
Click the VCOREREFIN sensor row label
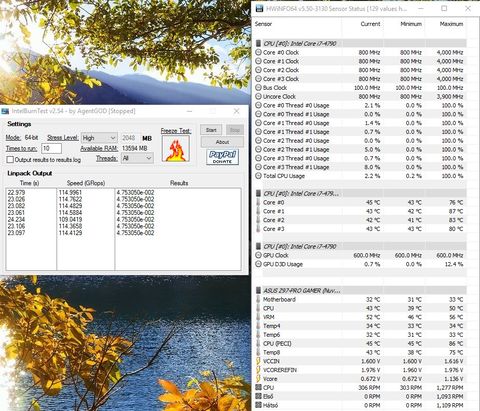[280, 370]
